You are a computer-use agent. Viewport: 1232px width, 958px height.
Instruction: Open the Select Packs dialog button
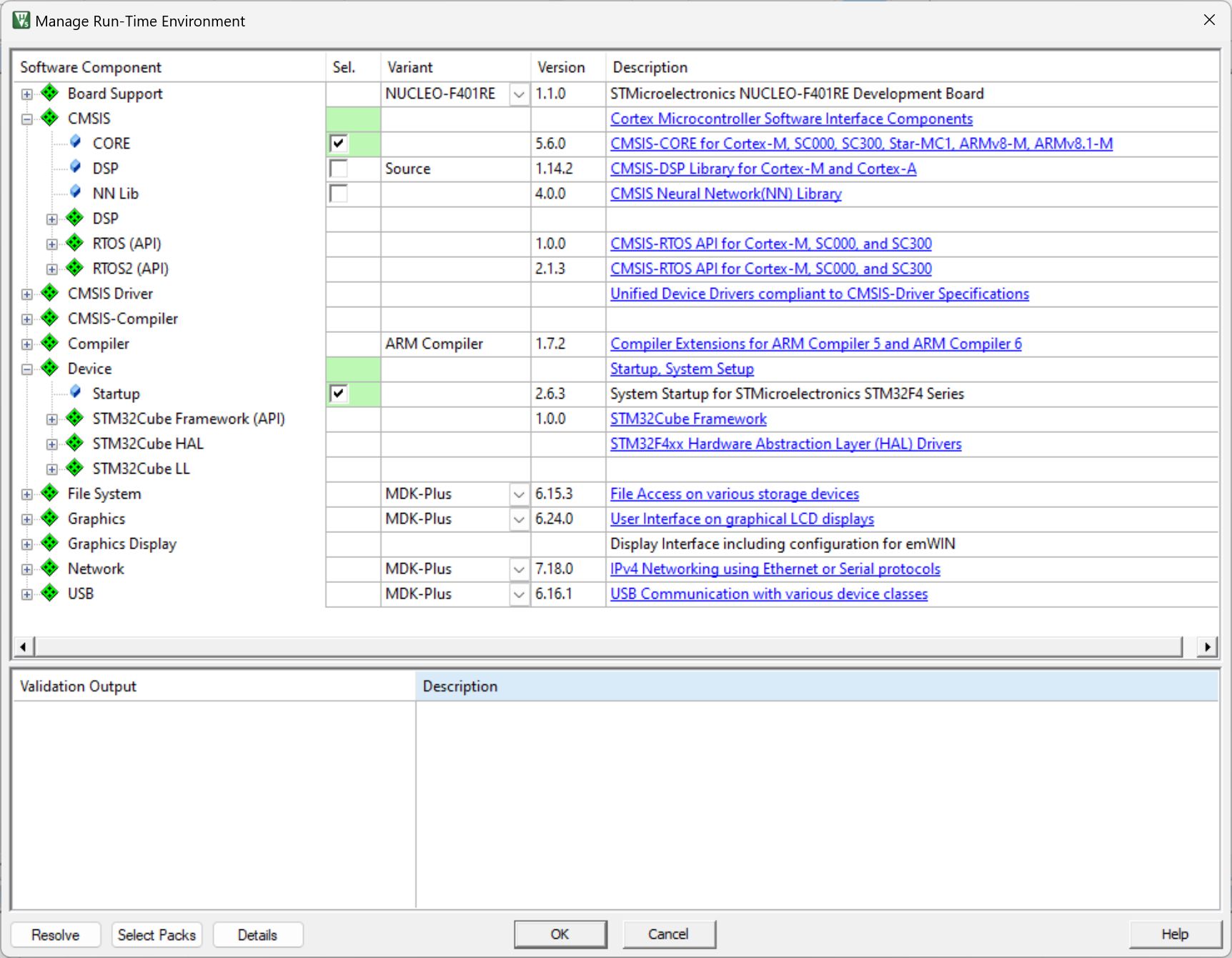pyautogui.click(x=157, y=934)
